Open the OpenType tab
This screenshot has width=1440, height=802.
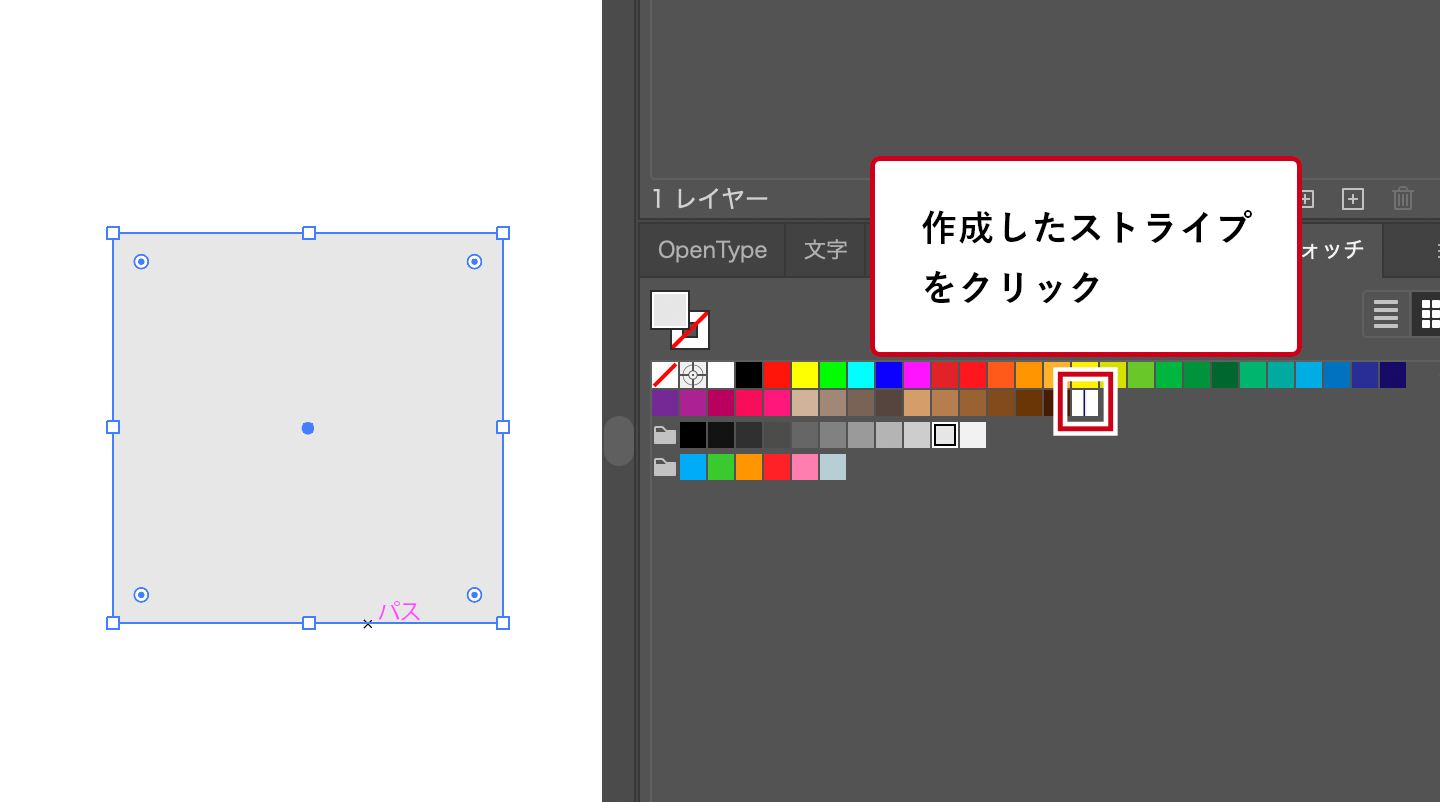tap(712, 250)
